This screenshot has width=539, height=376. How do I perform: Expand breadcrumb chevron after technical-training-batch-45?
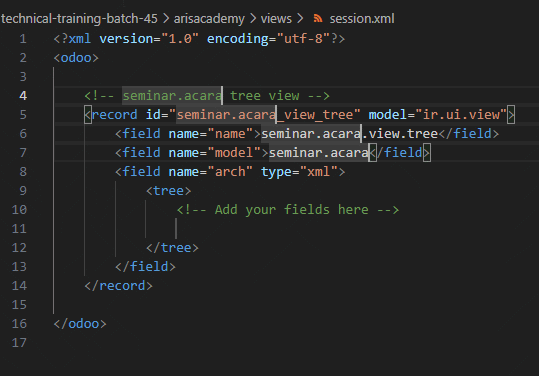pyautogui.click(x=166, y=19)
